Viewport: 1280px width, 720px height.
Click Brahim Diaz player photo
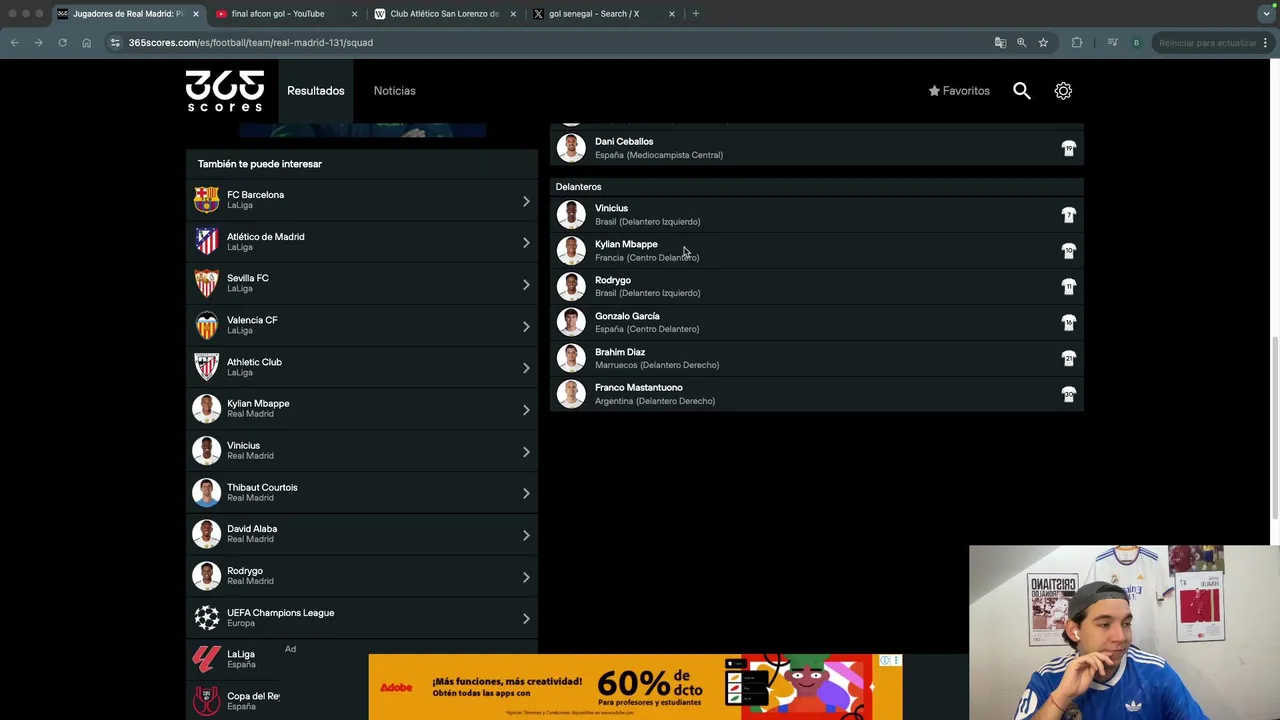pos(571,358)
